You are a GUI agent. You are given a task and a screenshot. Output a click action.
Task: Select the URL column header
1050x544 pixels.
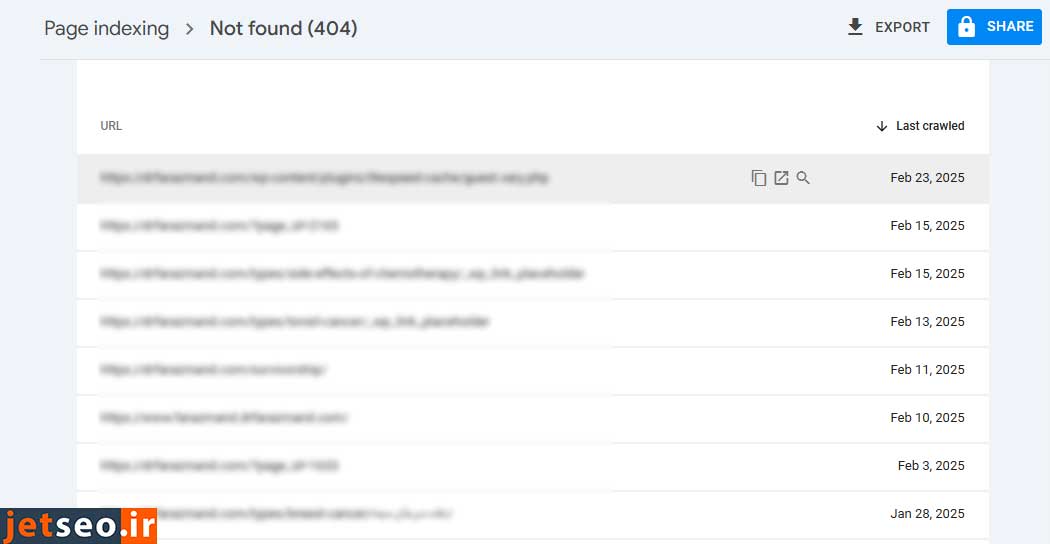click(111, 126)
